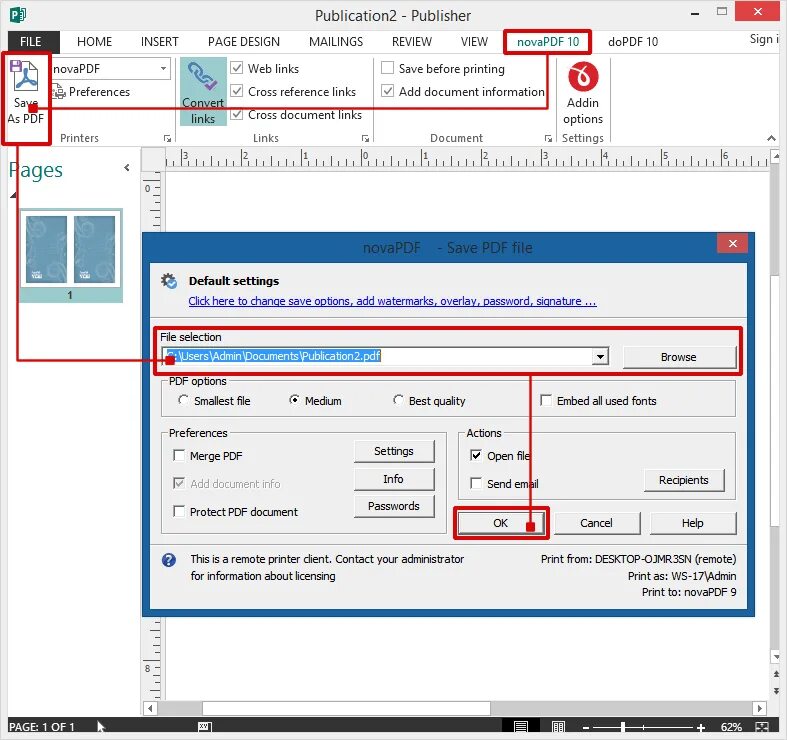Open Settings in Preferences group
The height and width of the screenshot is (740, 787).
[x=394, y=451]
